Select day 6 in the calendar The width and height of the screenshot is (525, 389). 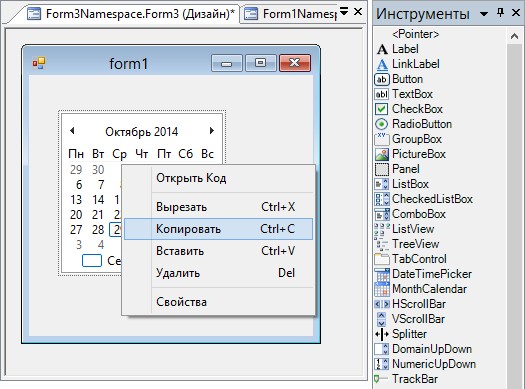click(79, 185)
